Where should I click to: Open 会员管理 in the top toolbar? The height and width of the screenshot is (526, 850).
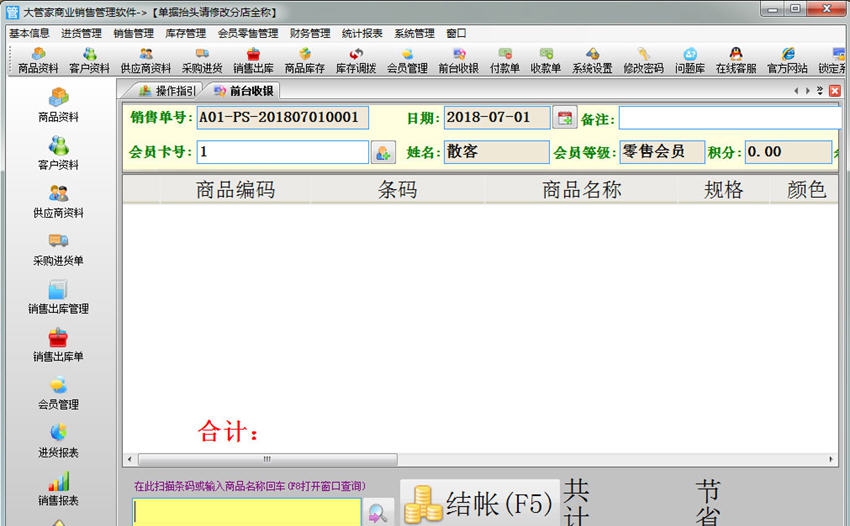pyautogui.click(x=407, y=60)
